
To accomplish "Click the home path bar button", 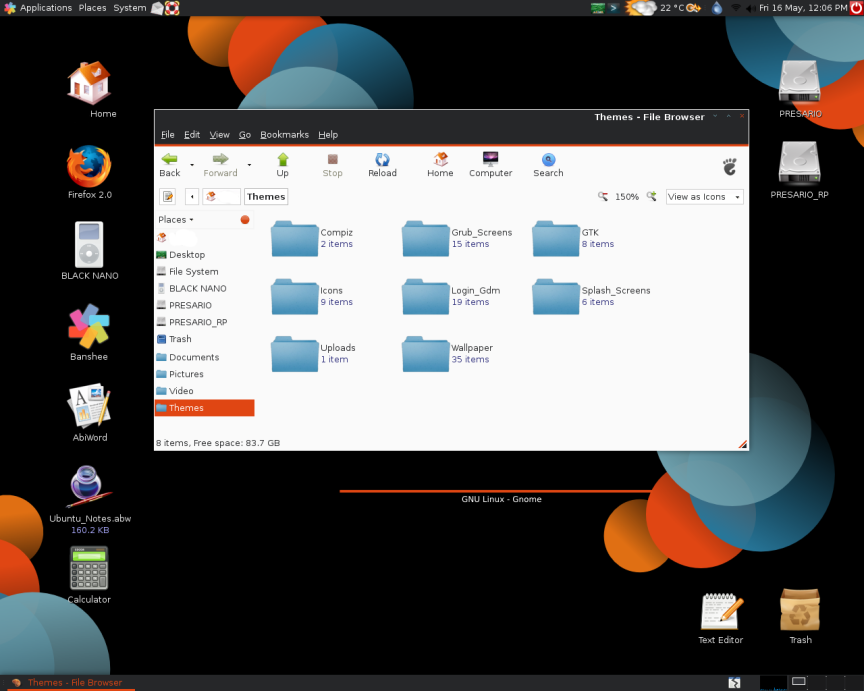I will click(x=222, y=197).
